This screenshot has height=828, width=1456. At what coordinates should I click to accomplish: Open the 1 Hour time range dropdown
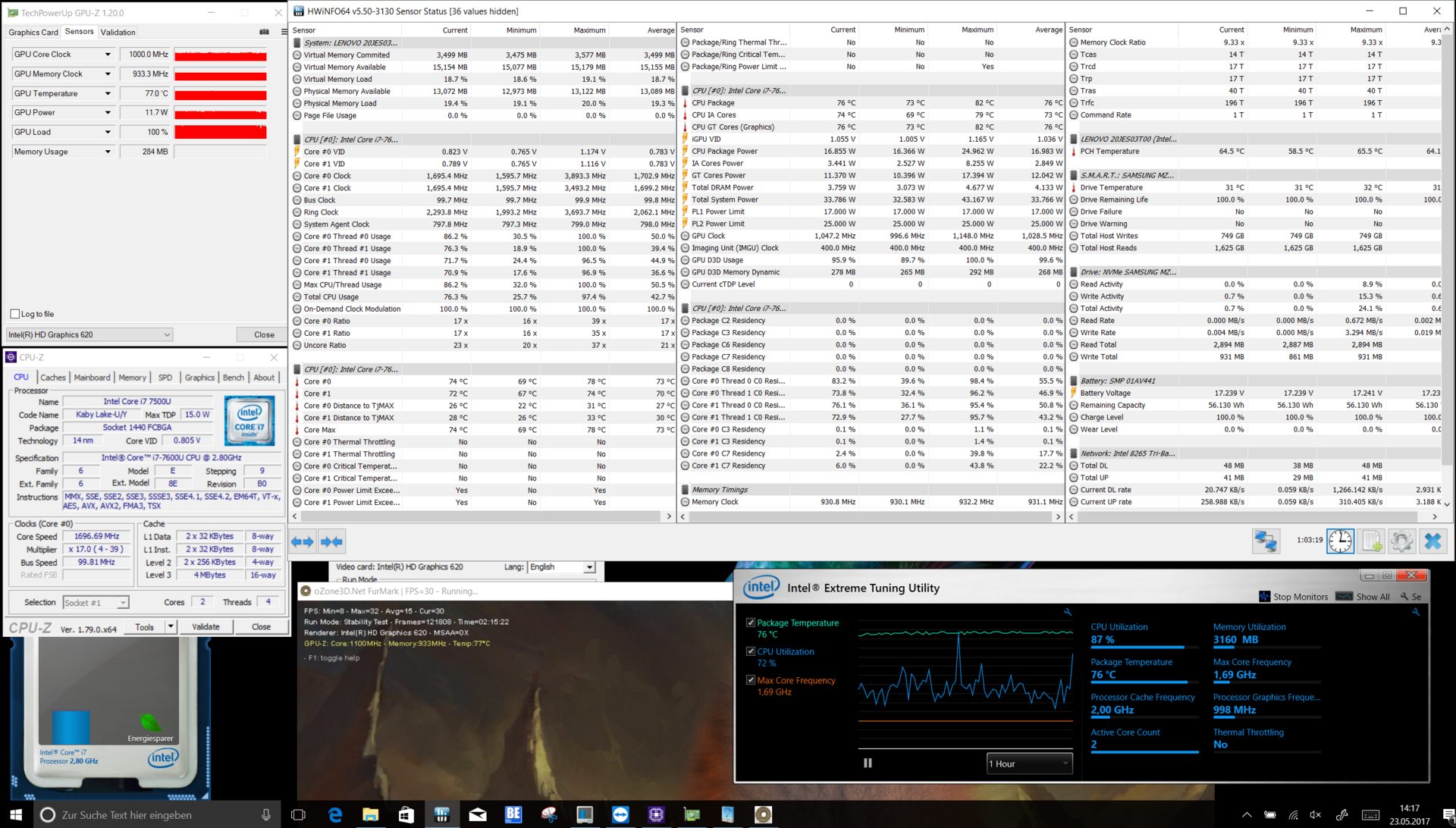coord(1028,764)
